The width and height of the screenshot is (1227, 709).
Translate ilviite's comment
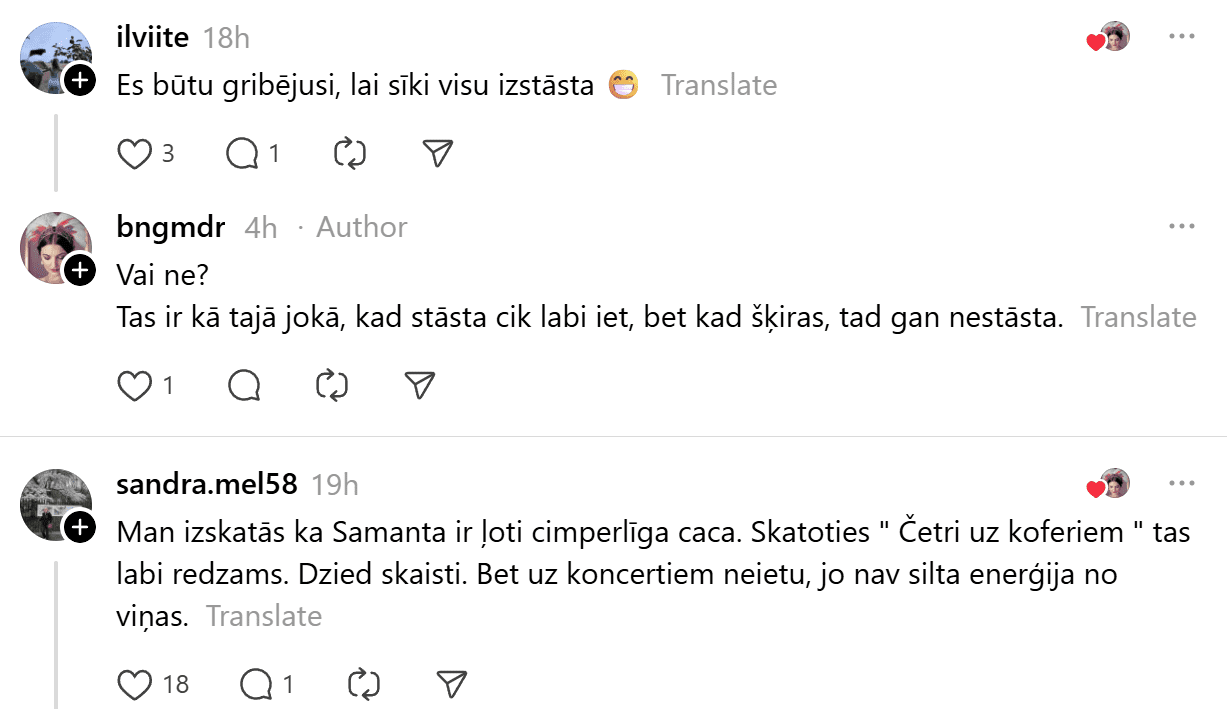click(x=718, y=85)
